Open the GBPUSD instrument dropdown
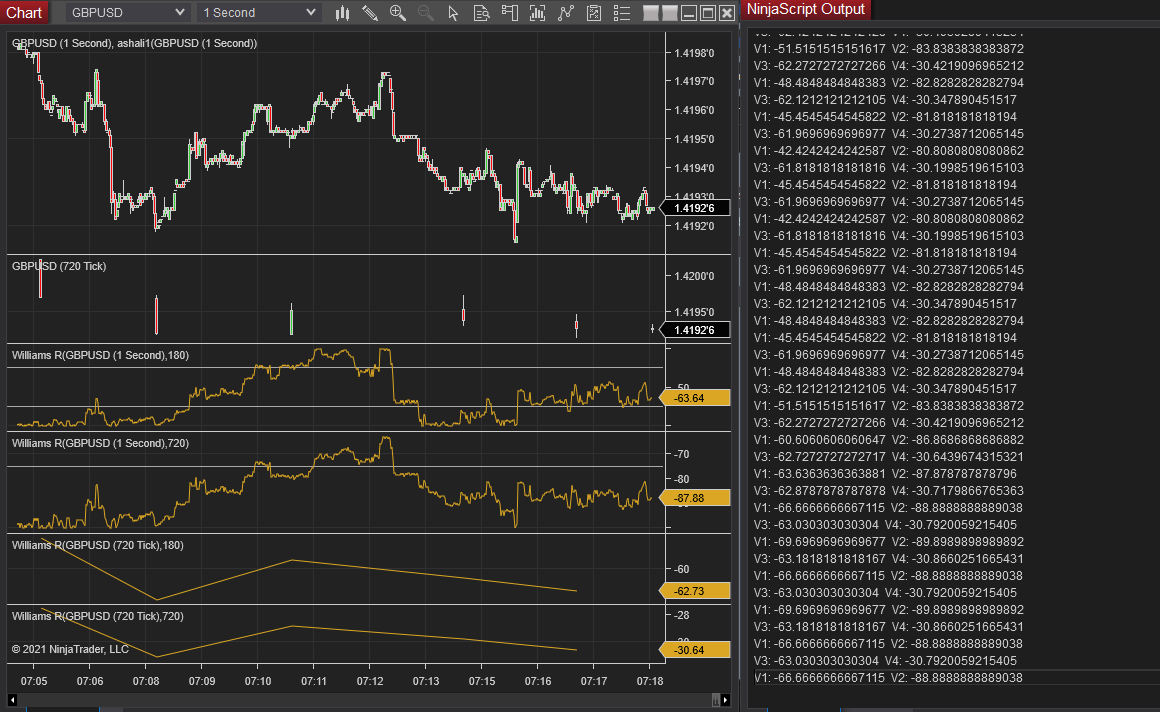 click(127, 13)
